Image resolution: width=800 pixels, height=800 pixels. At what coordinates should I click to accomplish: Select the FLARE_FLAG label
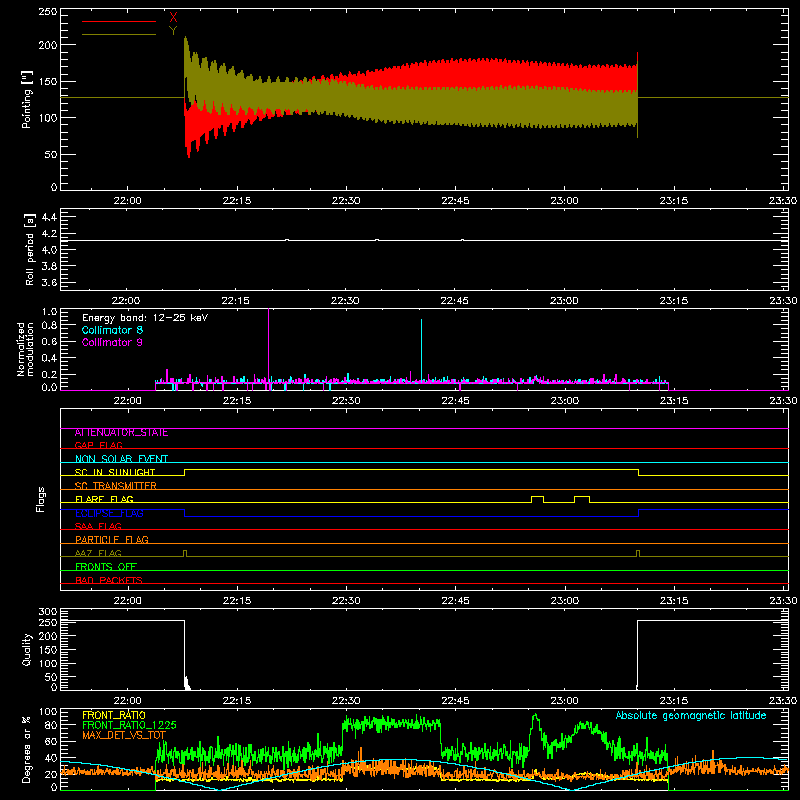click(x=104, y=499)
